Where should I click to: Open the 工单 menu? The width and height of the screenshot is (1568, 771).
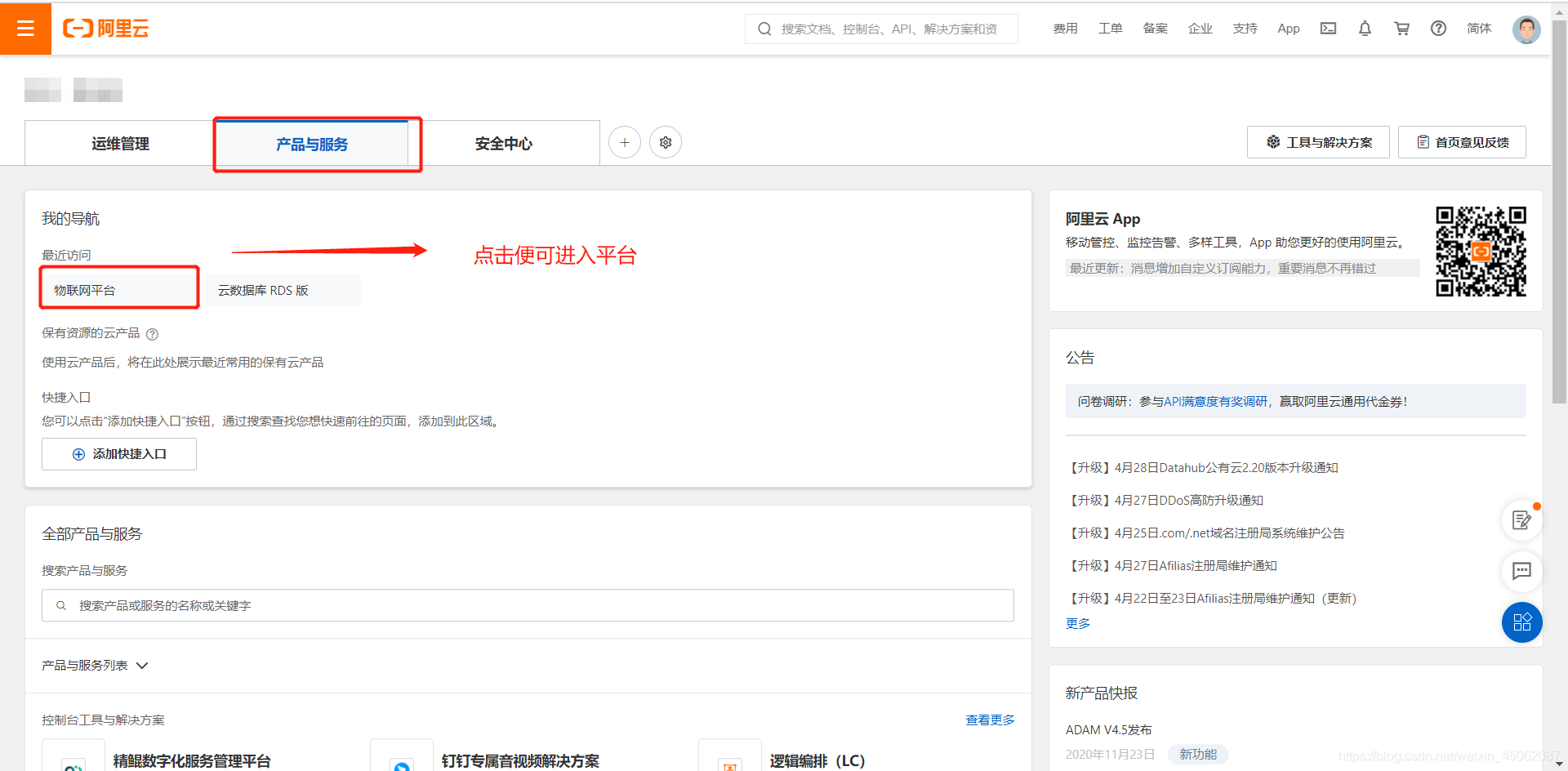coord(1111,29)
